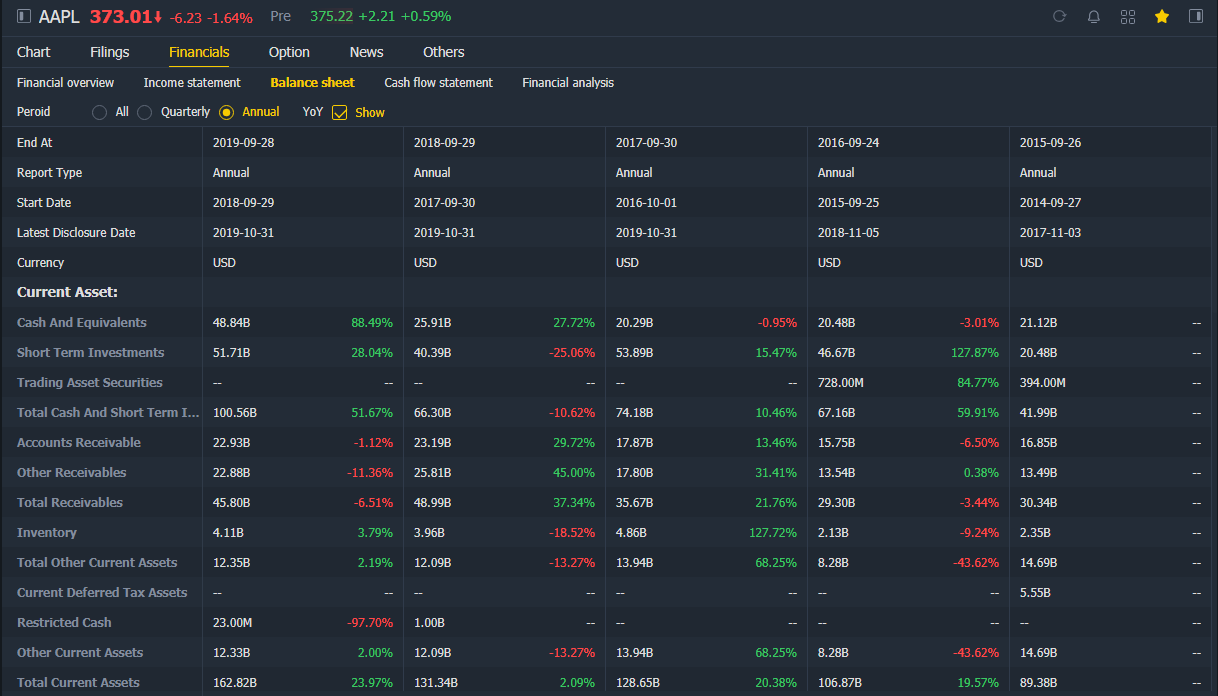Open the Others tab
1218x696 pixels.
tap(443, 52)
